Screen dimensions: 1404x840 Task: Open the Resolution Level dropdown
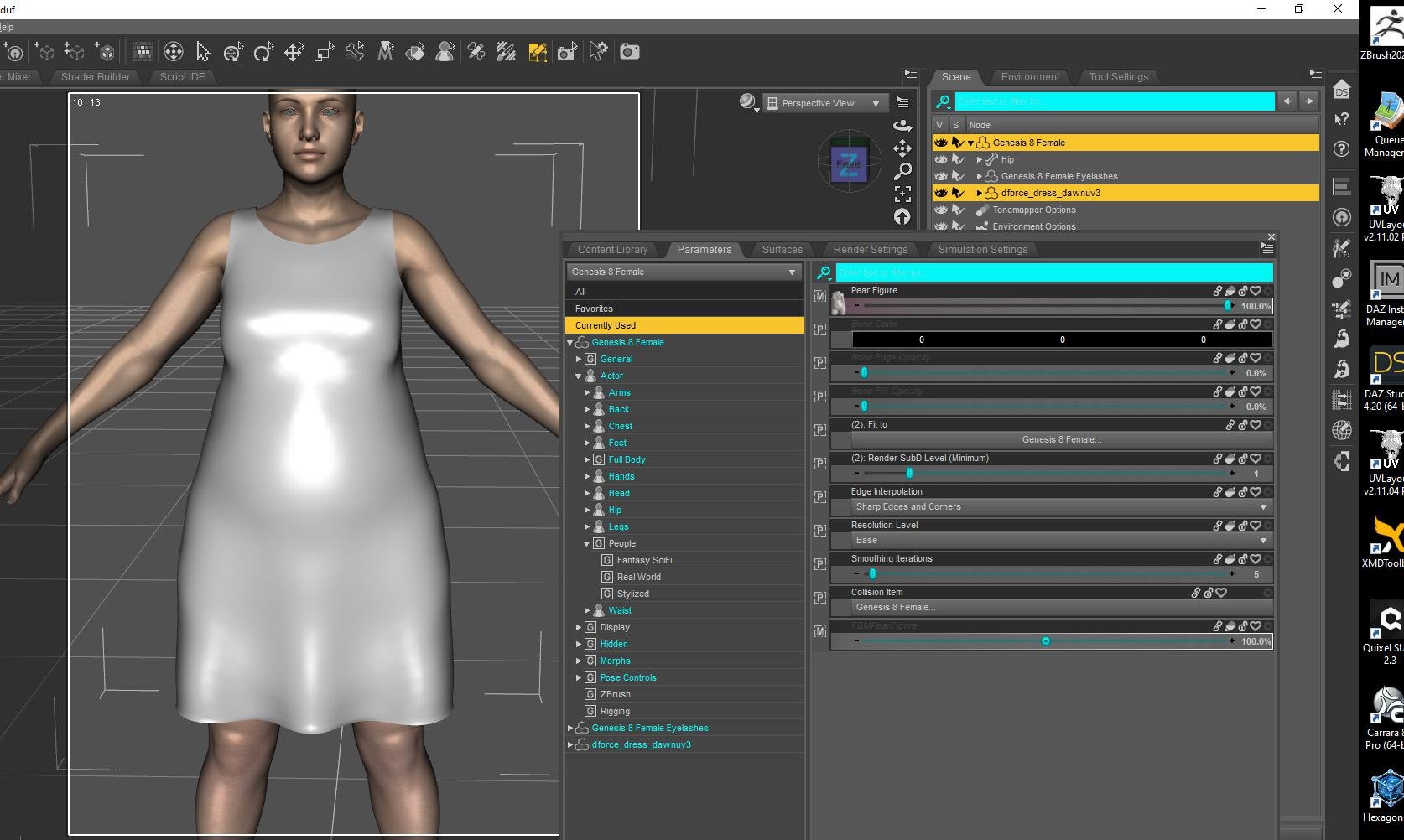tap(1060, 541)
